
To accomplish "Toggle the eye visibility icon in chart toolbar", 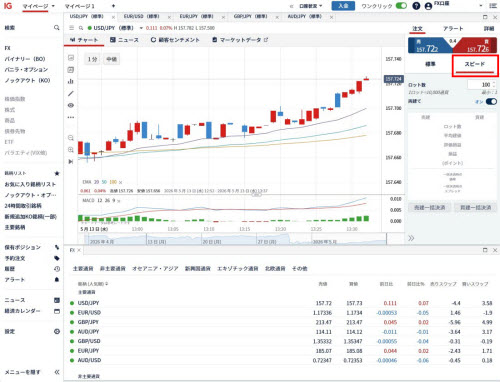I will pos(71,105).
